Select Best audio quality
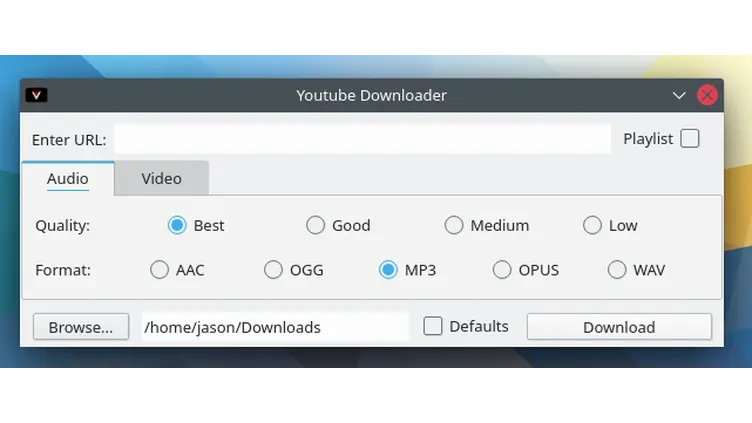 [177, 225]
